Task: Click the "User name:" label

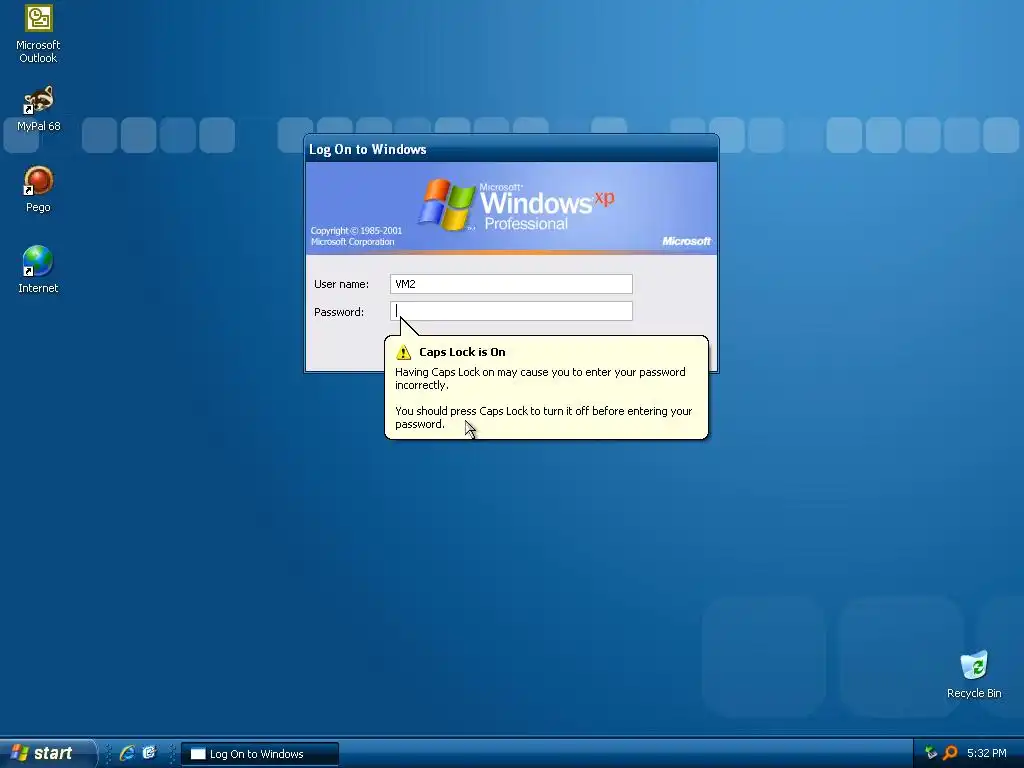Action: pyautogui.click(x=341, y=284)
